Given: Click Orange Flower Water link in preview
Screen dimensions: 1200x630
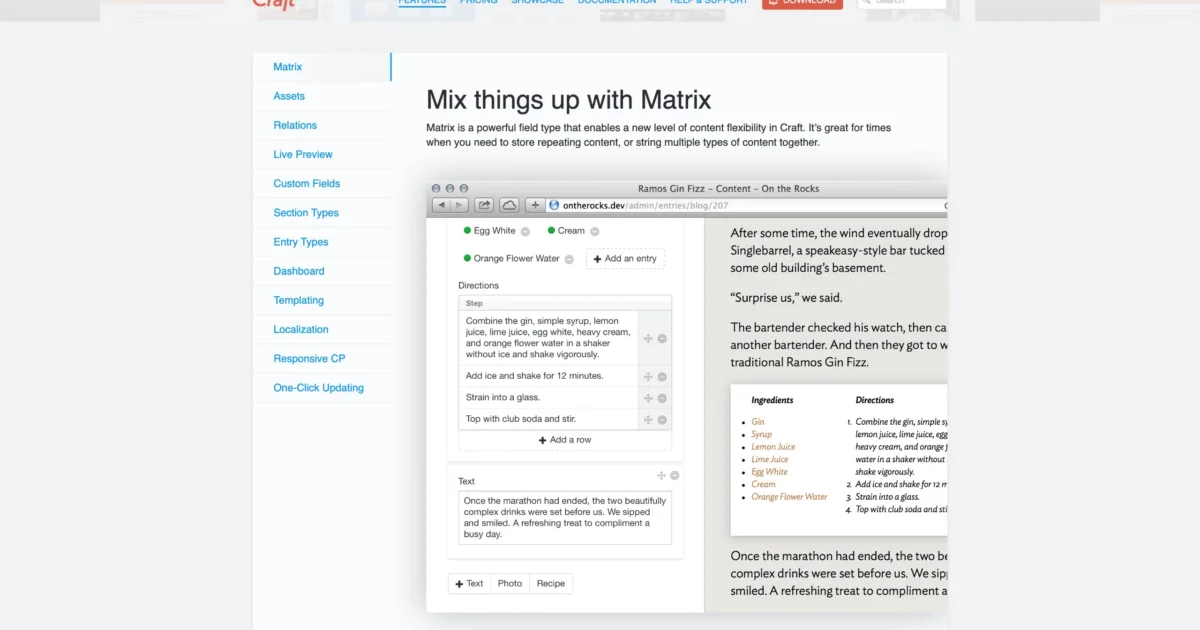Looking at the screenshot, I should 790,497.
